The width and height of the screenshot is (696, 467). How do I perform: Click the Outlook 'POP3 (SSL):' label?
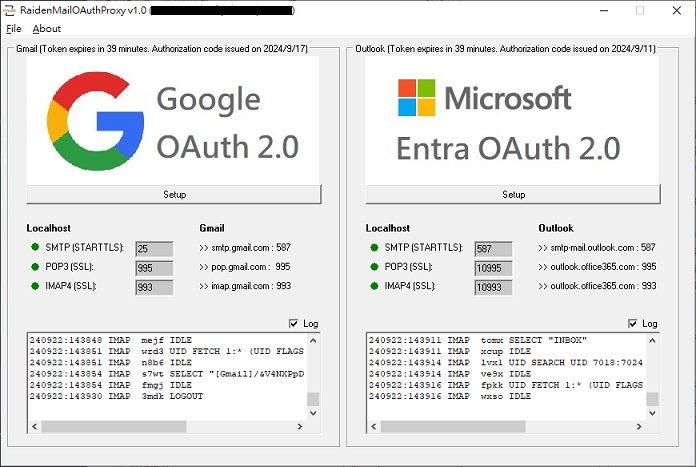(408, 267)
